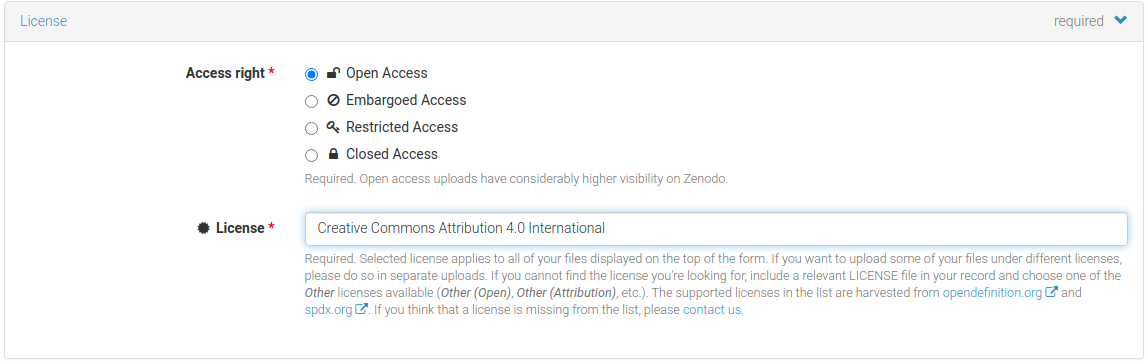Choose the Closed Access radio option
The height and width of the screenshot is (361, 1148).
[312, 155]
